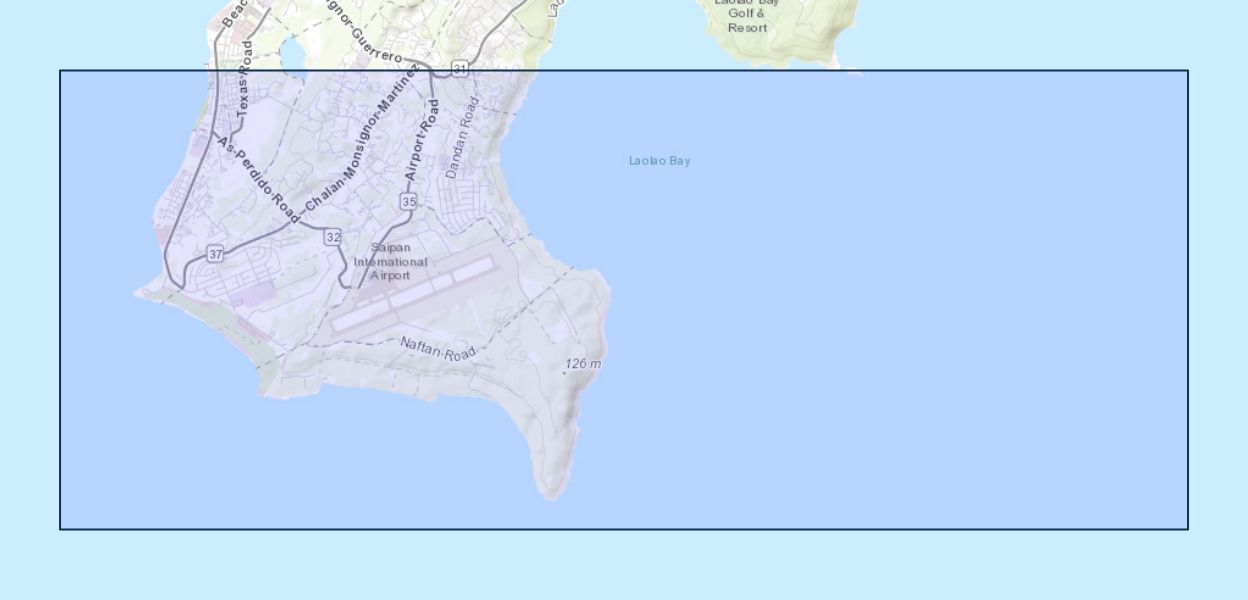This screenshot has height=600, width=1248.
Task: Click the bottom-right corner of the selection rectangle
Action: click(x=1188, y=529)
